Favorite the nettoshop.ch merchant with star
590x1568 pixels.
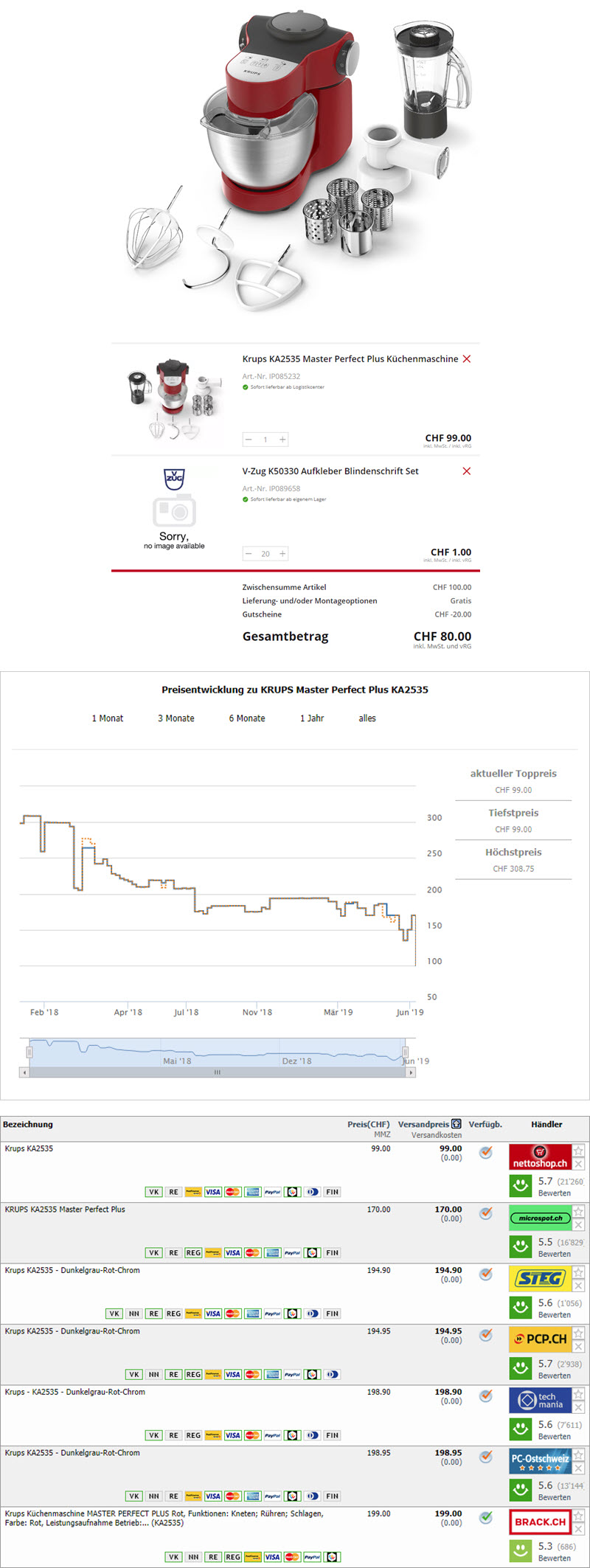click(x=579, y=1151)
